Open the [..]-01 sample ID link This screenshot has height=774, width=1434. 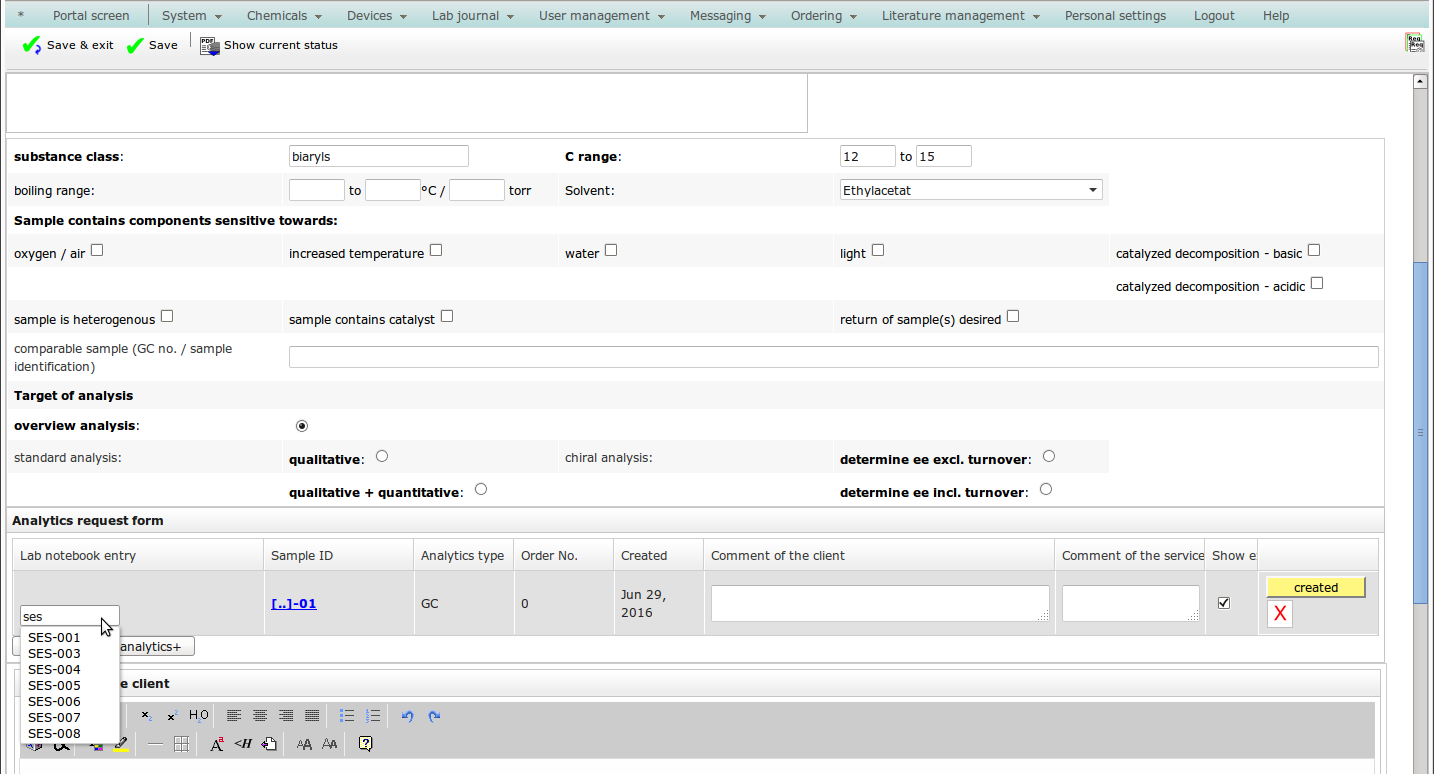click(294, 604)
